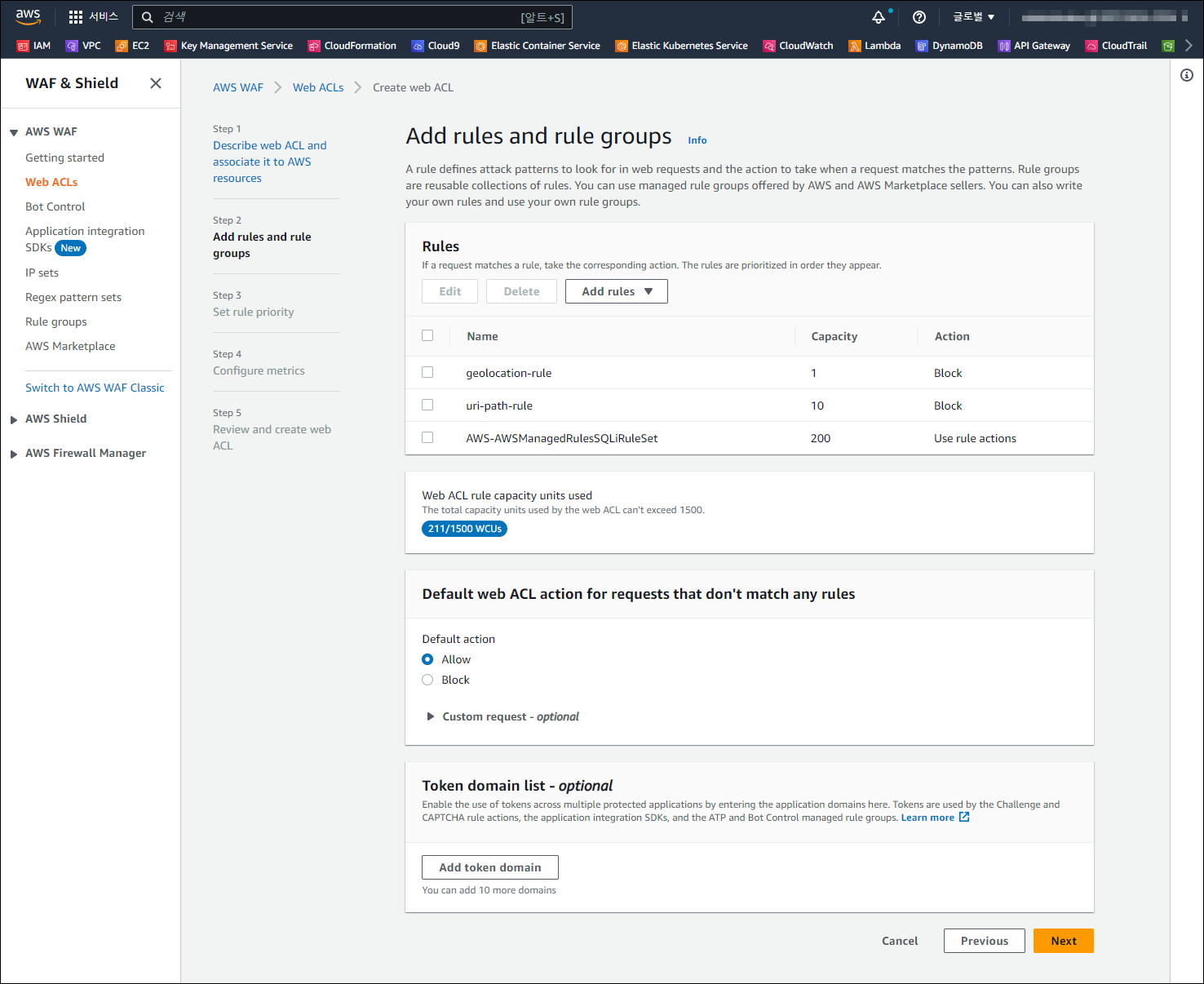Check the geolocation-rule checkbox
1204x984 pixels.
pos(427,372)
